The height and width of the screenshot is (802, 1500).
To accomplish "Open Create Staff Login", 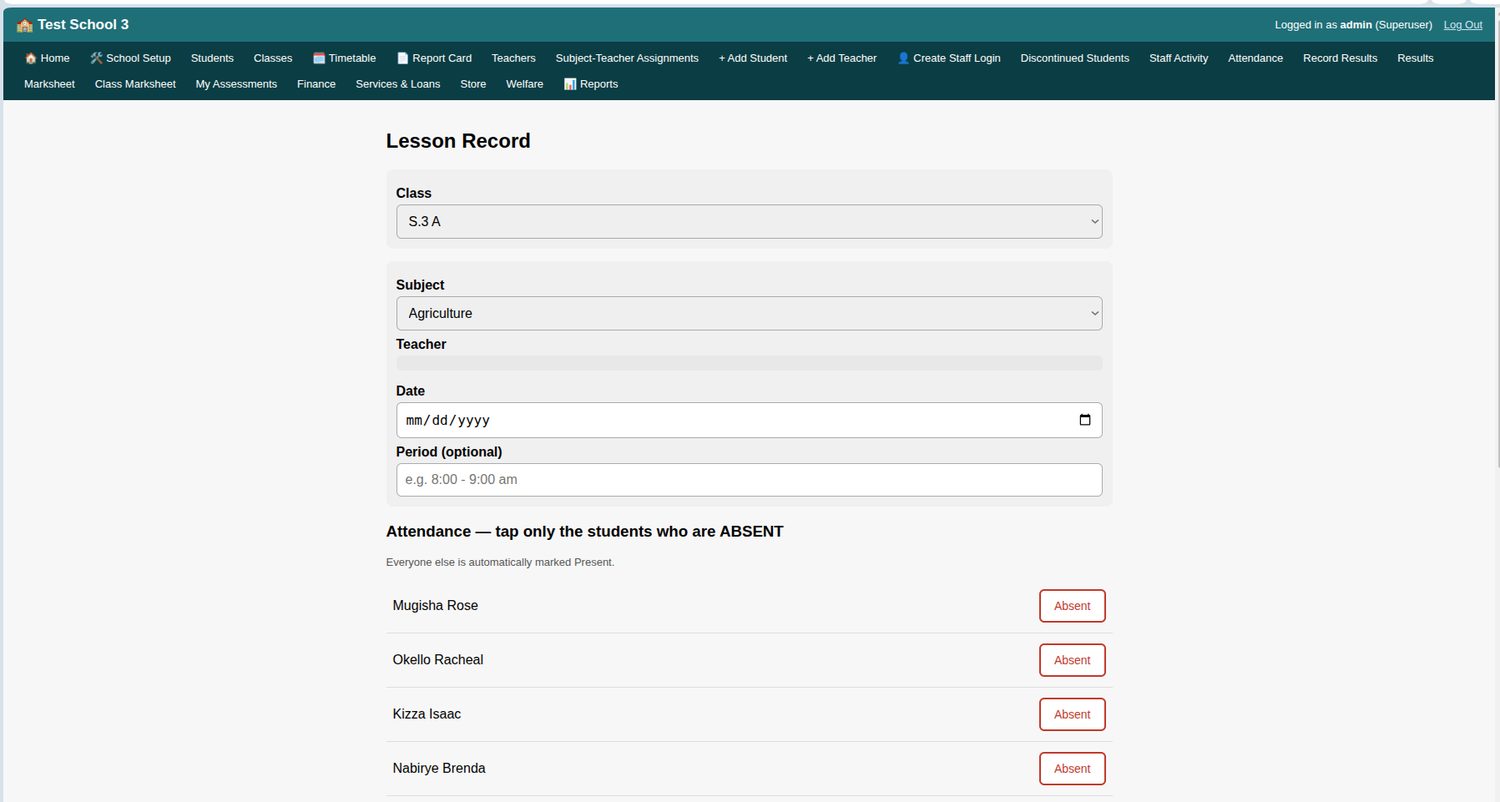I will 948,58.
